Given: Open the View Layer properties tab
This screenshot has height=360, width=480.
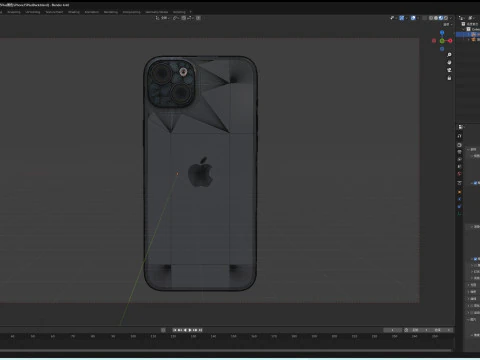Looking at the screenshot, I should pyautogui.click(x=459, y=159).
